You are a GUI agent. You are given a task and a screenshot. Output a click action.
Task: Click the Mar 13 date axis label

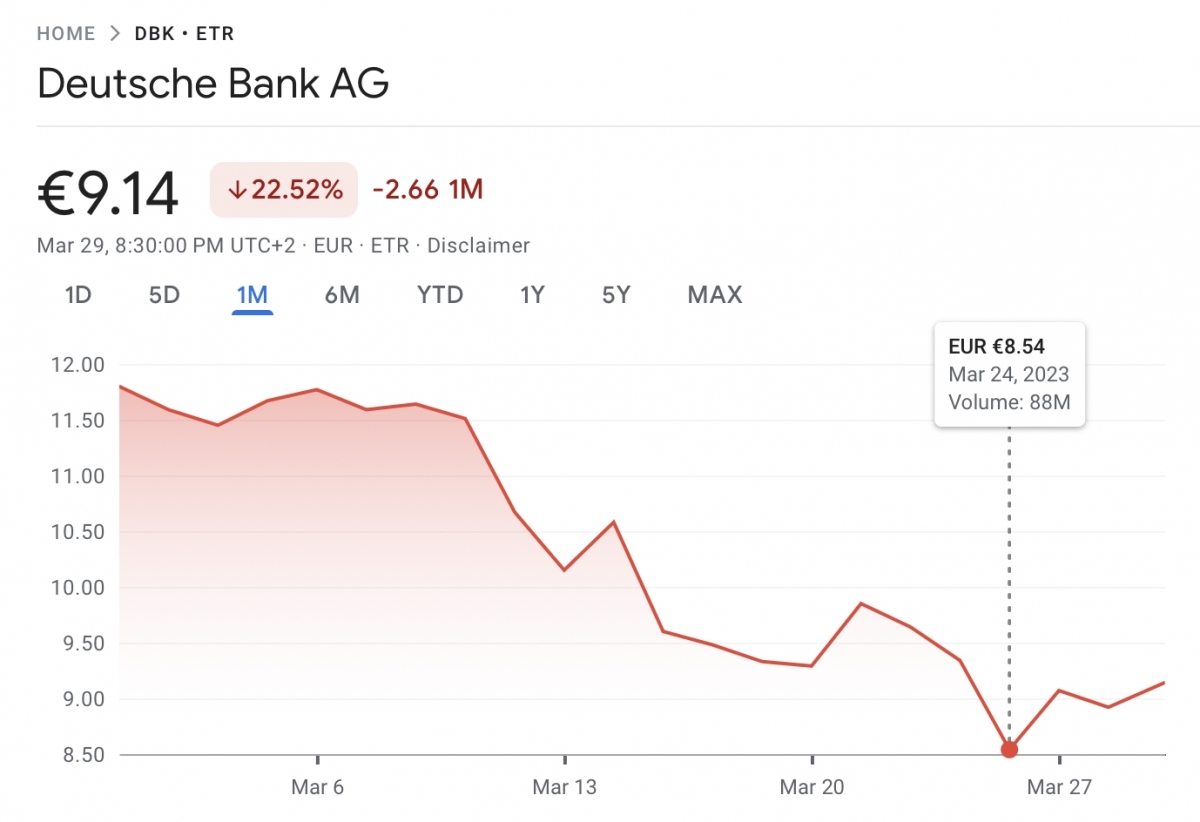564,788
